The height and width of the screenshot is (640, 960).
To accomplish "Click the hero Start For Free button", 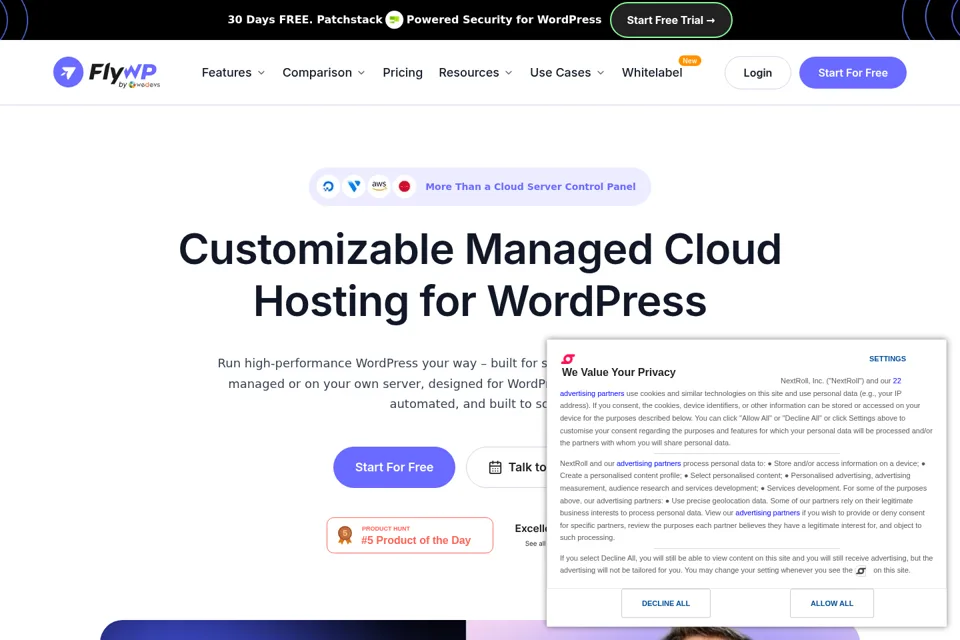I will 394,467.
